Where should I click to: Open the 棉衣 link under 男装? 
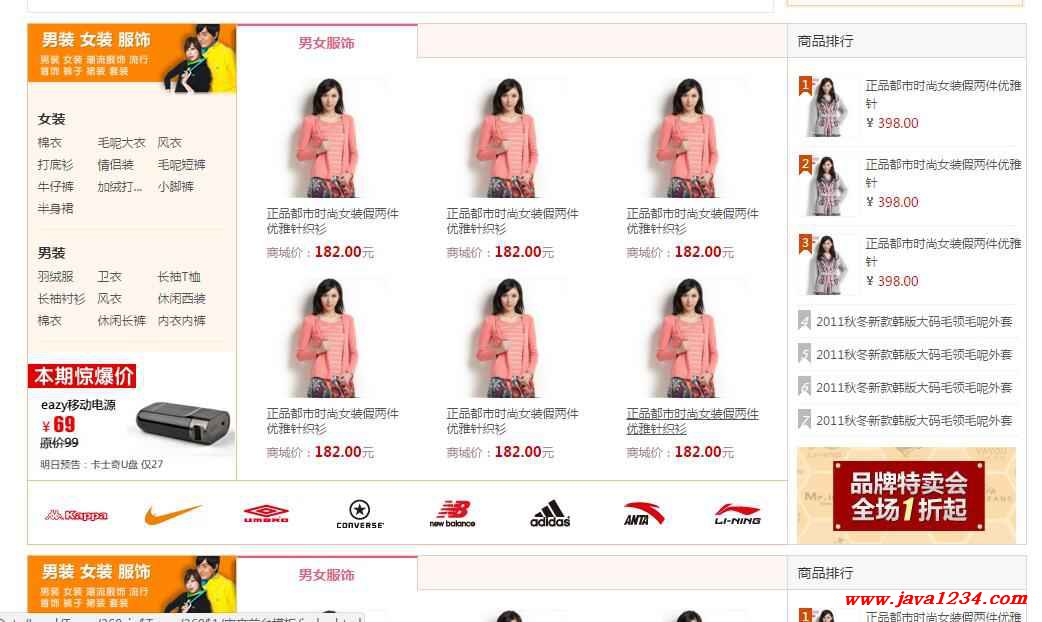50,320
